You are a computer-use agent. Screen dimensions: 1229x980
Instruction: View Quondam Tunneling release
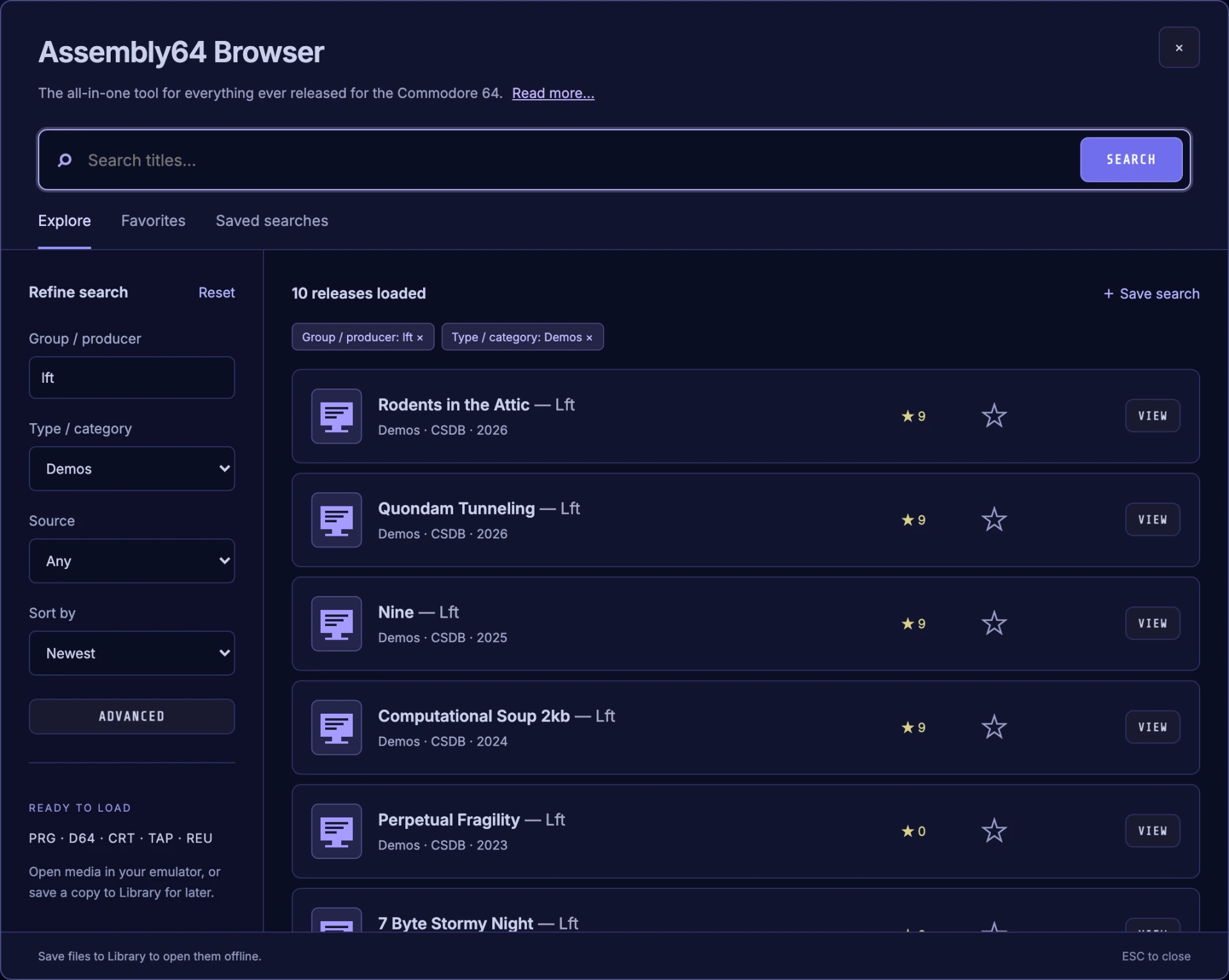[1152, 520]
